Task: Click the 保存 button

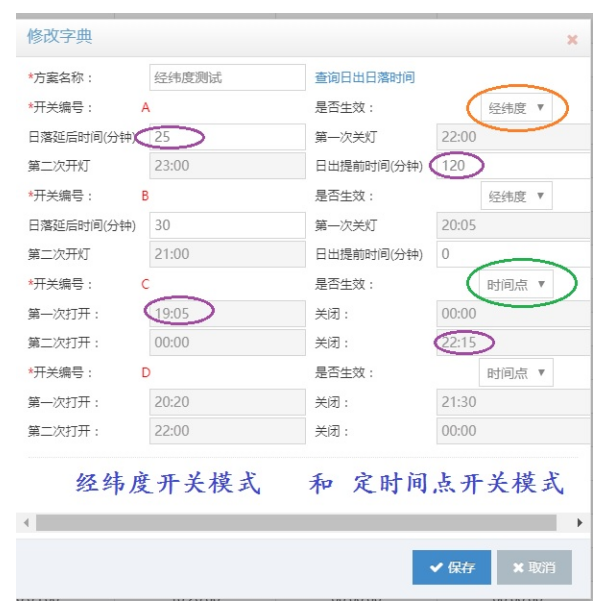Action: (451, 567)
